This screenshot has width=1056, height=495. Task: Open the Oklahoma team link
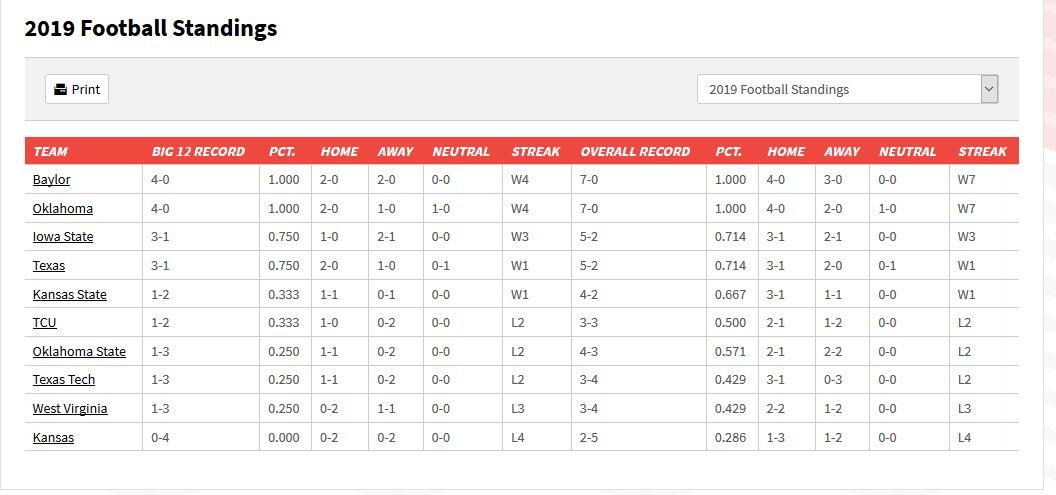pos(63,208)
